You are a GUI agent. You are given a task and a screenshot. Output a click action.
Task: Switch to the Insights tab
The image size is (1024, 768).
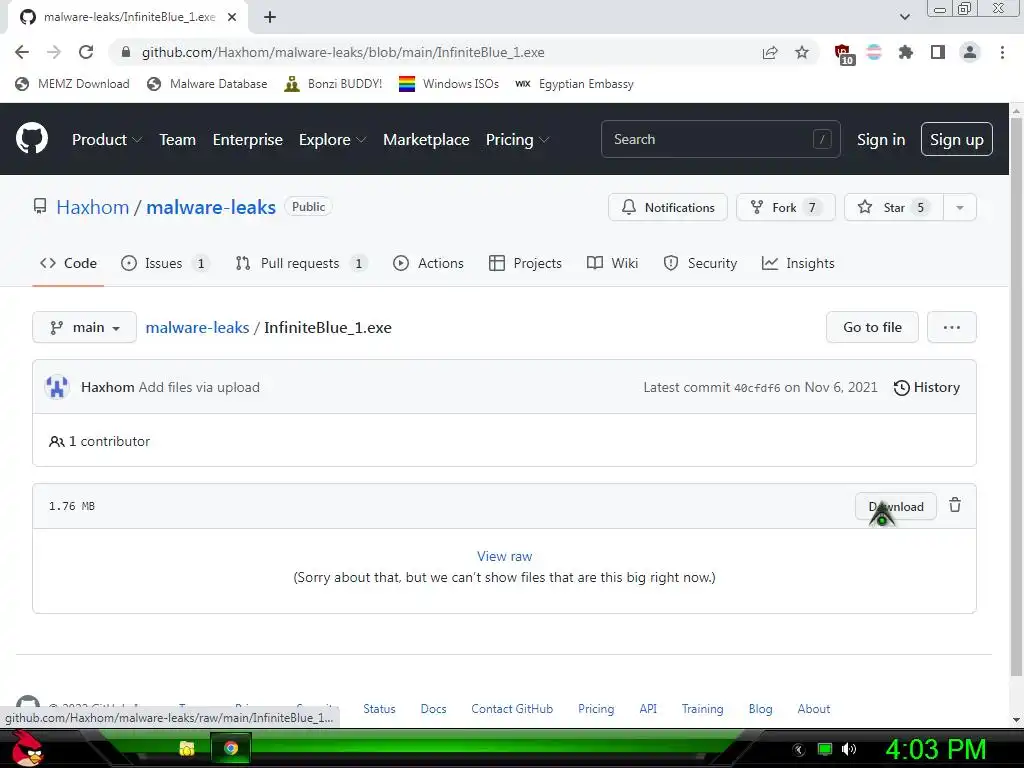click(798, 263)
